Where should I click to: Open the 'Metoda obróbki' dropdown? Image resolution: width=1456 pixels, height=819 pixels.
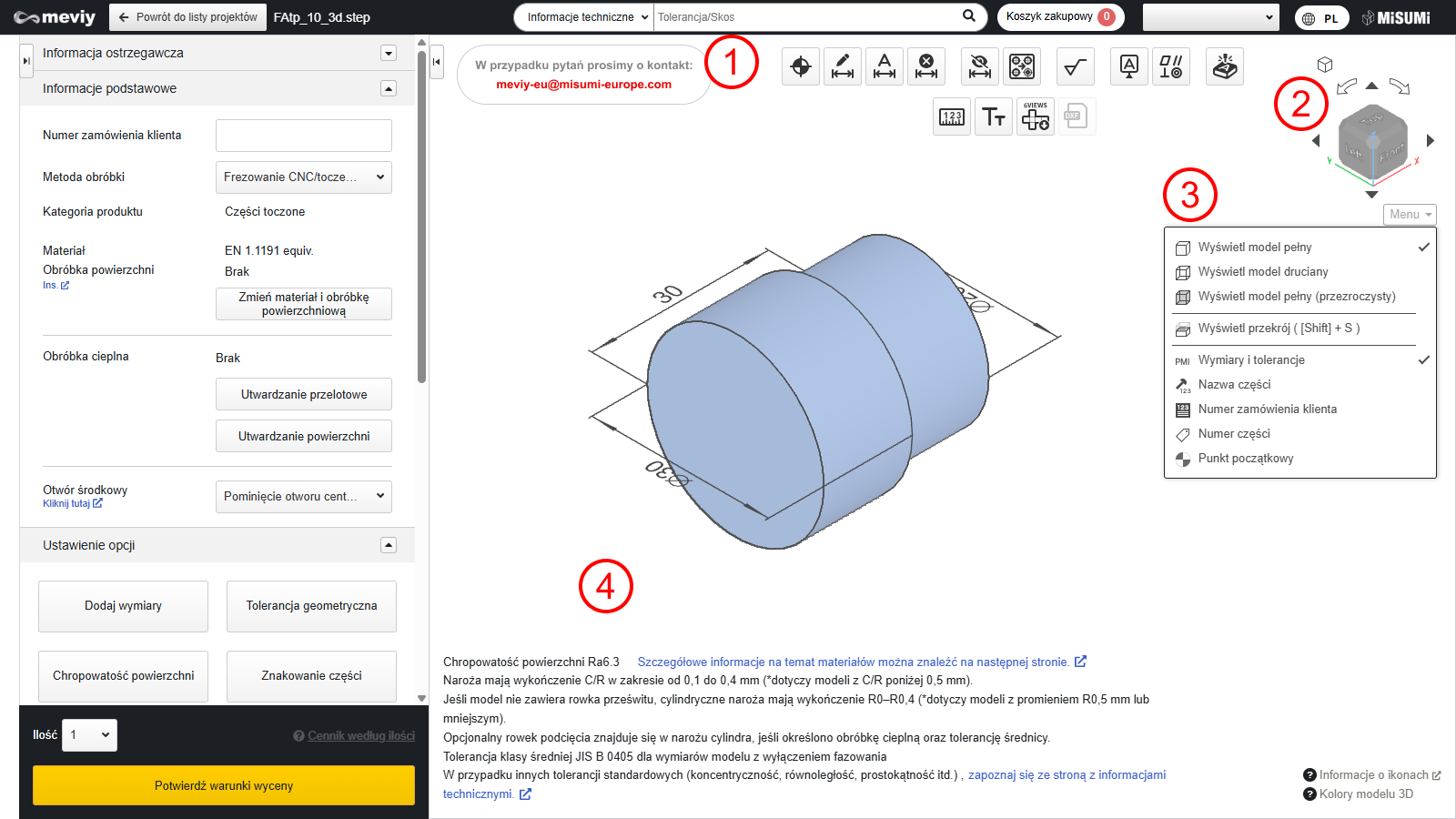[x=303, y=177]
